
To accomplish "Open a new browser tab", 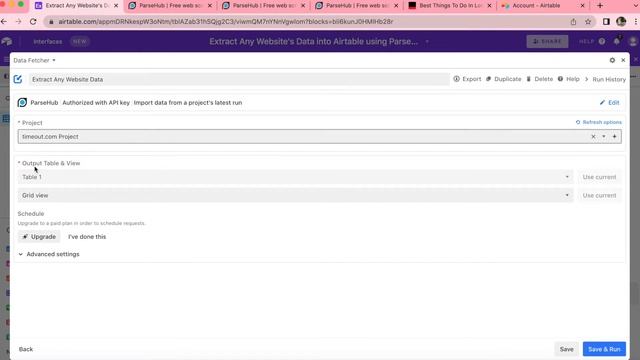I will coord(600,6).
